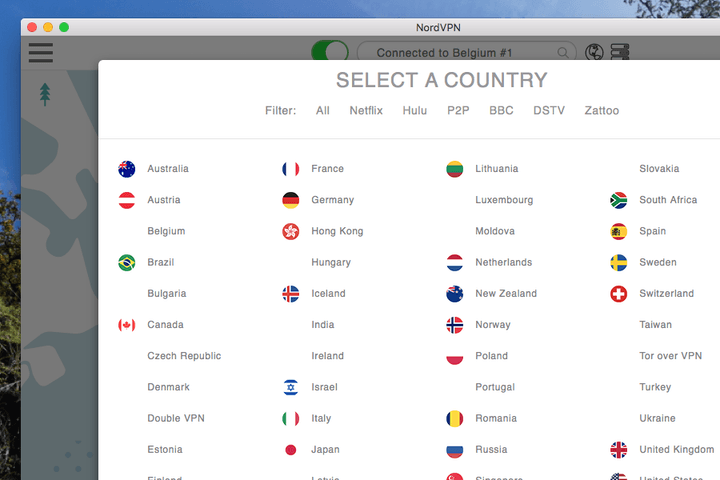This screenshot has height=480, width=720.
Task: Select Tor over VPN
Action: 670,356
